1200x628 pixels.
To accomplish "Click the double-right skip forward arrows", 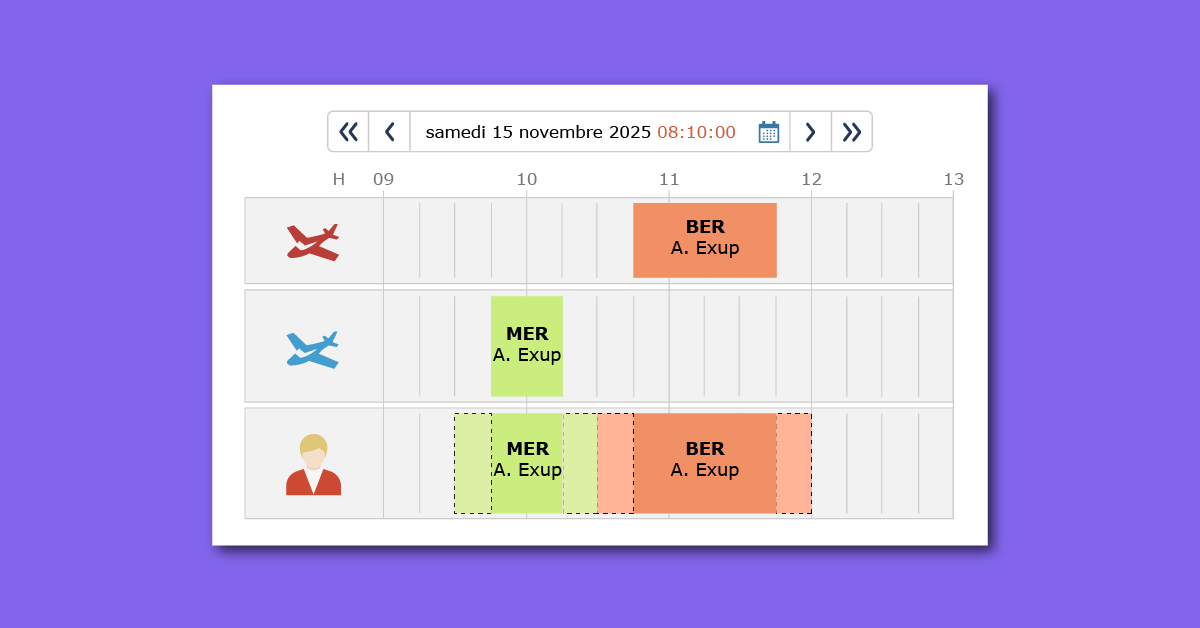I will click(851, 132).
